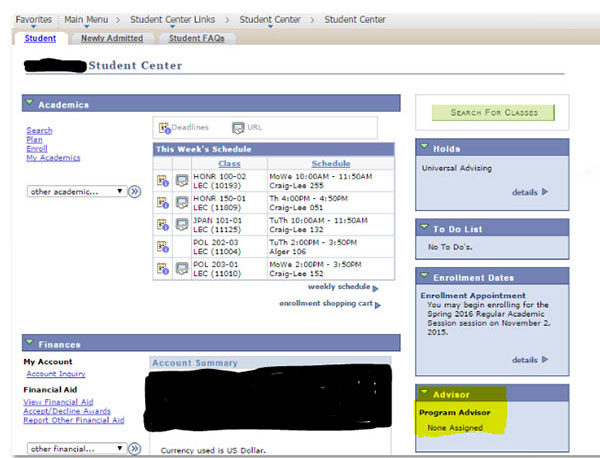Open Main Menu in the navigation bar
The height and width of the screenshot is (458, 600).
(88, 19)
